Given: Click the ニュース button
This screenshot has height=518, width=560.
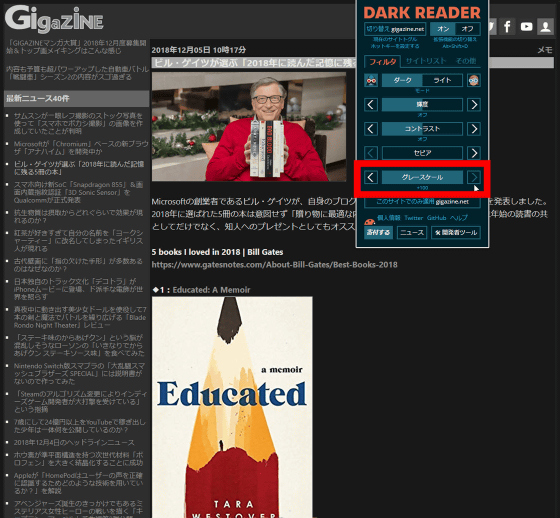Looking at the screenshot, I should click(x=412, y=233).
